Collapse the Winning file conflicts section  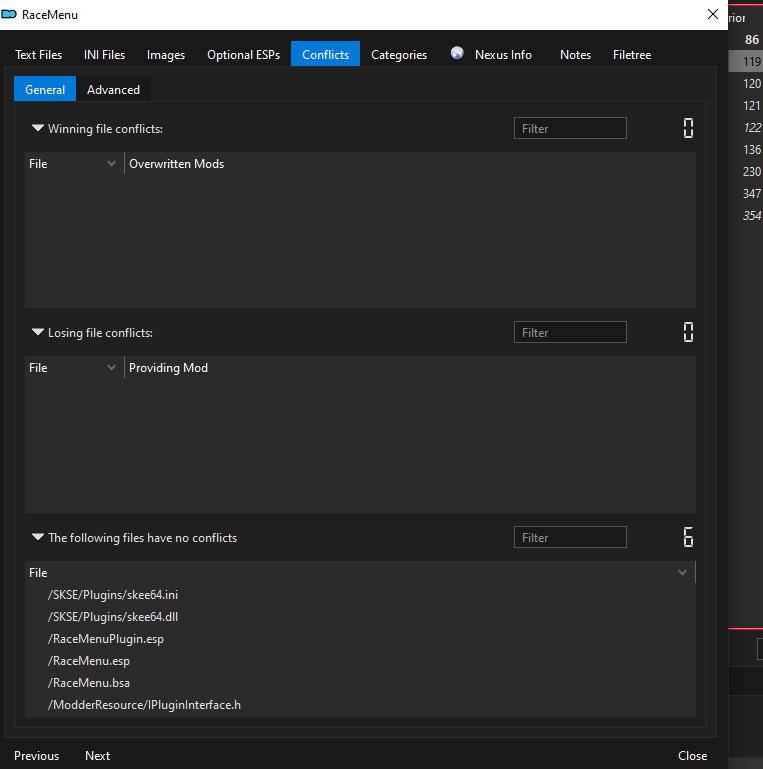38,128
